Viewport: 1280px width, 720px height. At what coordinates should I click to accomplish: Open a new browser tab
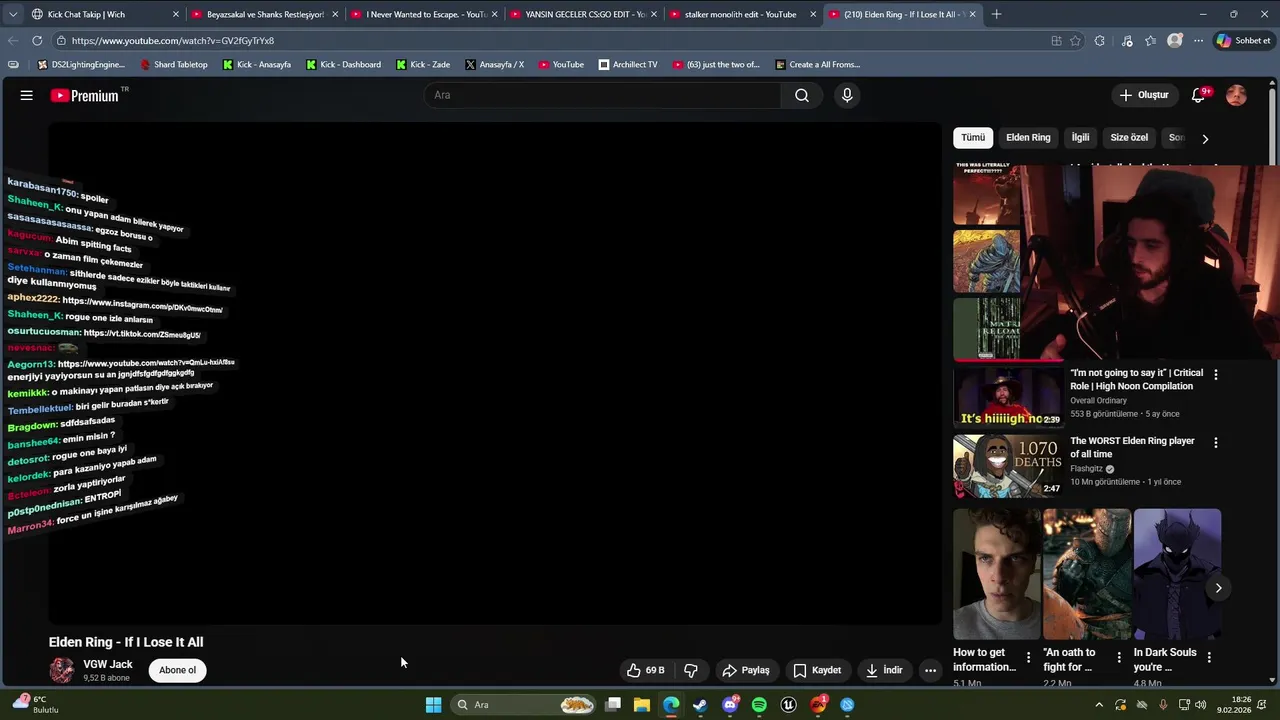(996, 14)
